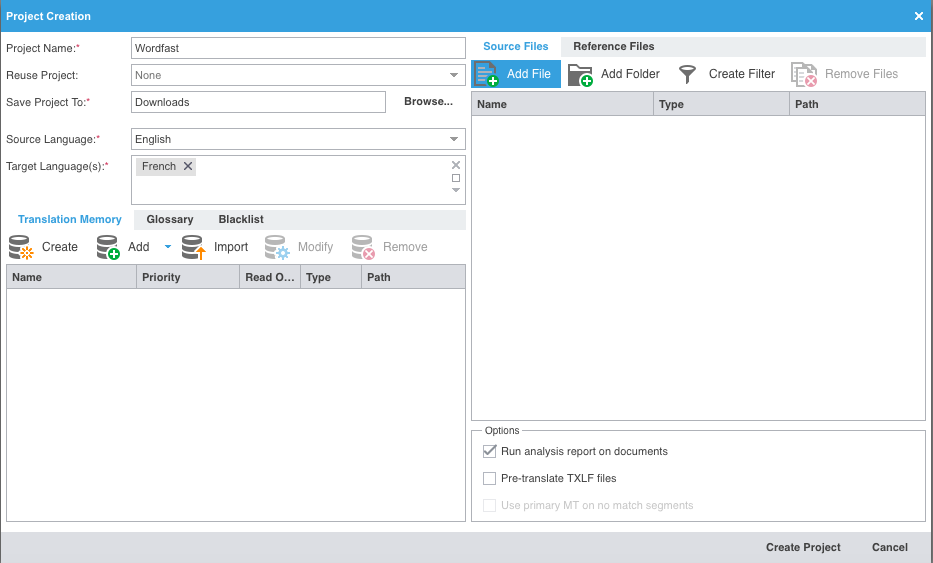
Task: Clear all target languages with X icon
Action: [456, 165]
